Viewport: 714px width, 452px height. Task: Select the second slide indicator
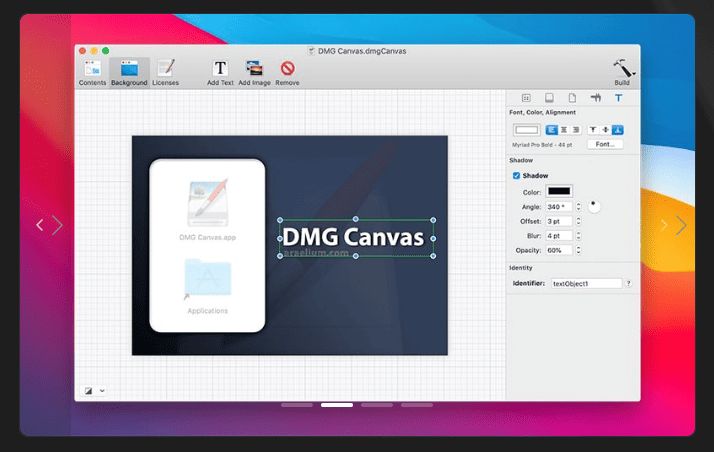point(337,405)
